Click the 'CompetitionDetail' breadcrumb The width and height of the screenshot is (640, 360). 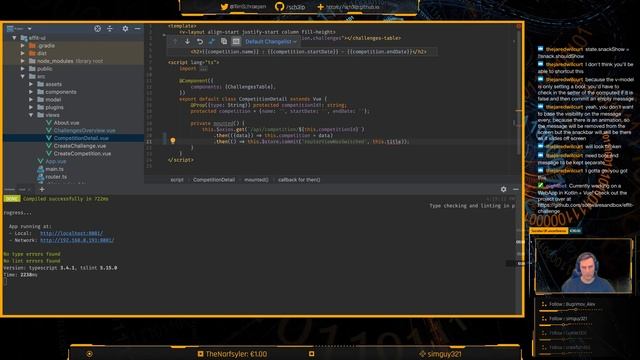click(214, 180)
